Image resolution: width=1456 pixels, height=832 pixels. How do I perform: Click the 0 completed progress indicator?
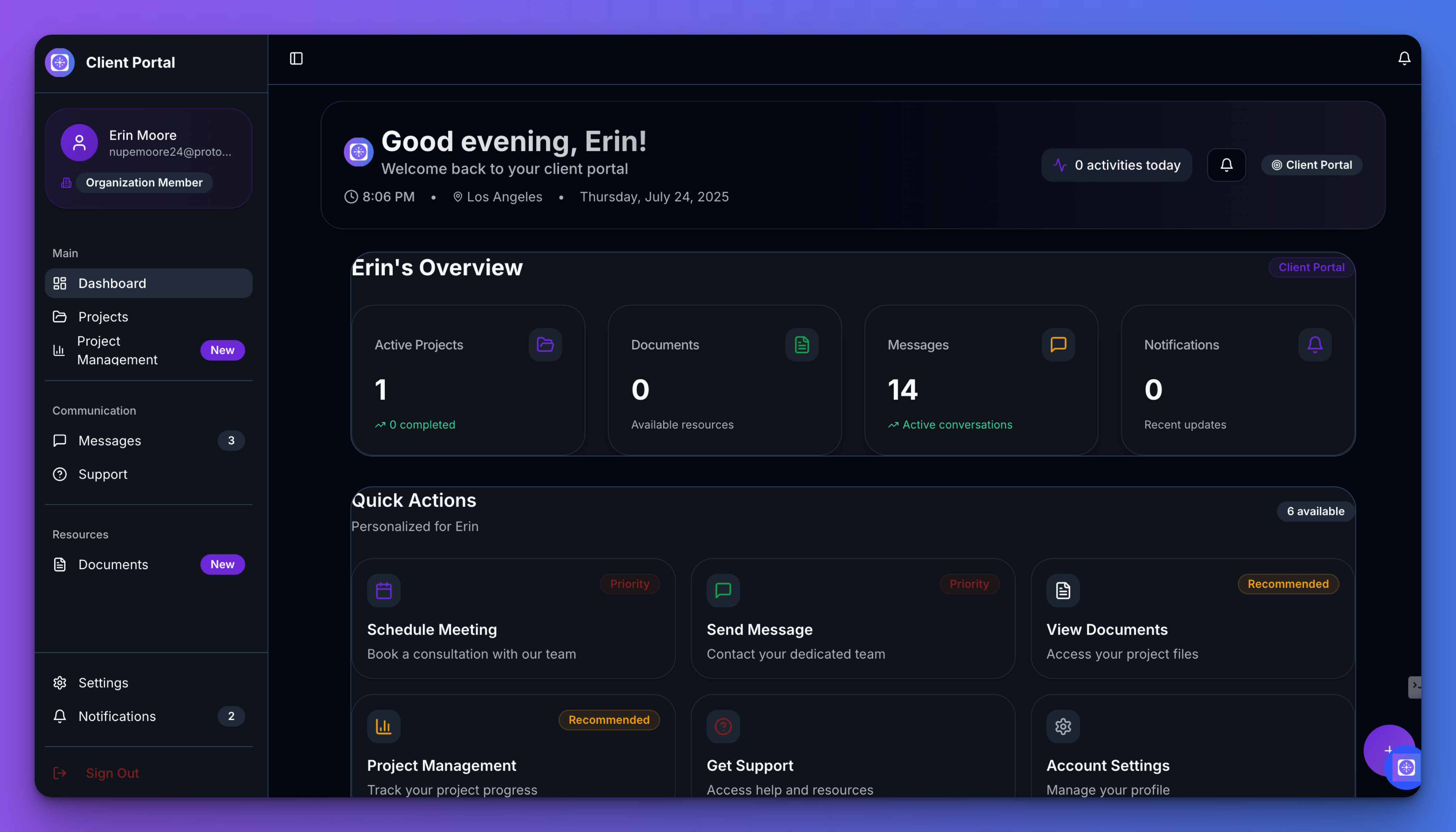[415, 424]
